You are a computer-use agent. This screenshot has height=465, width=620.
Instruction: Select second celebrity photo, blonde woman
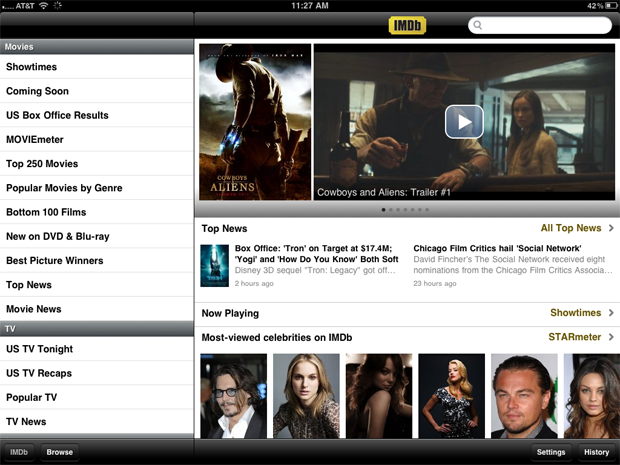[x=306, y=396]
